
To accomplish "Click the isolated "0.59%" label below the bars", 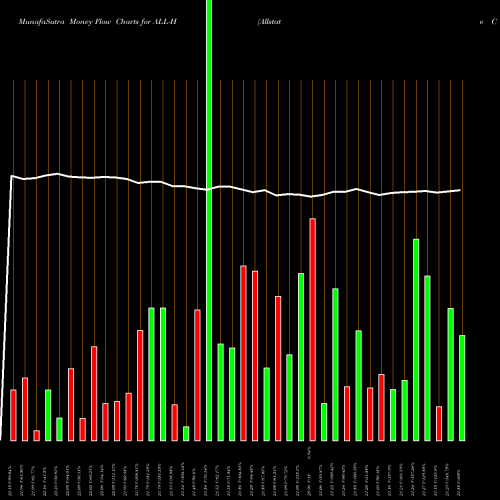I will pos(310,453).
